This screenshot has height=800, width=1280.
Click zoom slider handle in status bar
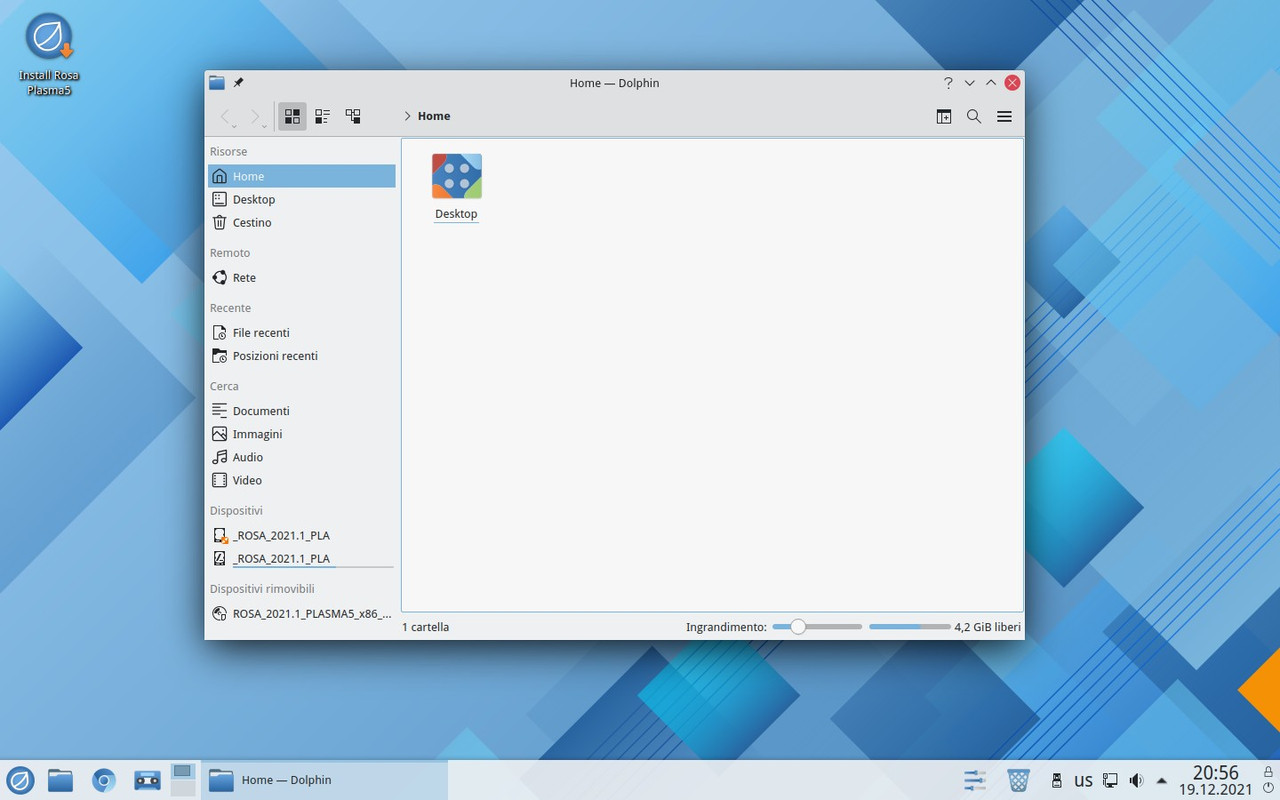798,627
